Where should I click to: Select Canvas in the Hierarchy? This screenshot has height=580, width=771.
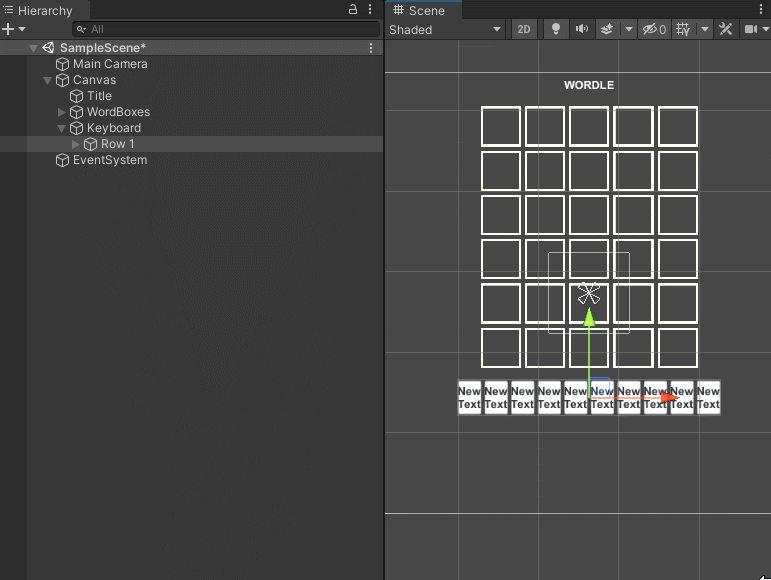pyautogui.click(x=94, y=80)
